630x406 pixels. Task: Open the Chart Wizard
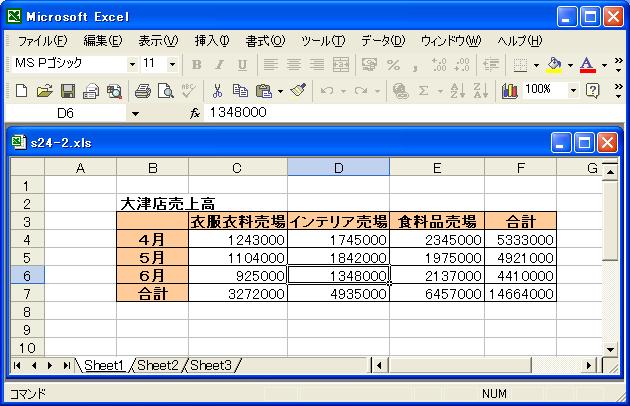point(509,91)
